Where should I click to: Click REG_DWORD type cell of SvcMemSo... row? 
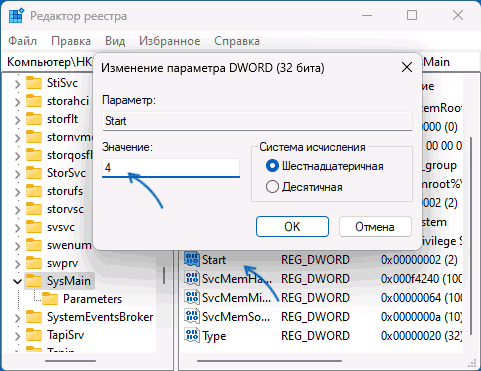(315, 317)
